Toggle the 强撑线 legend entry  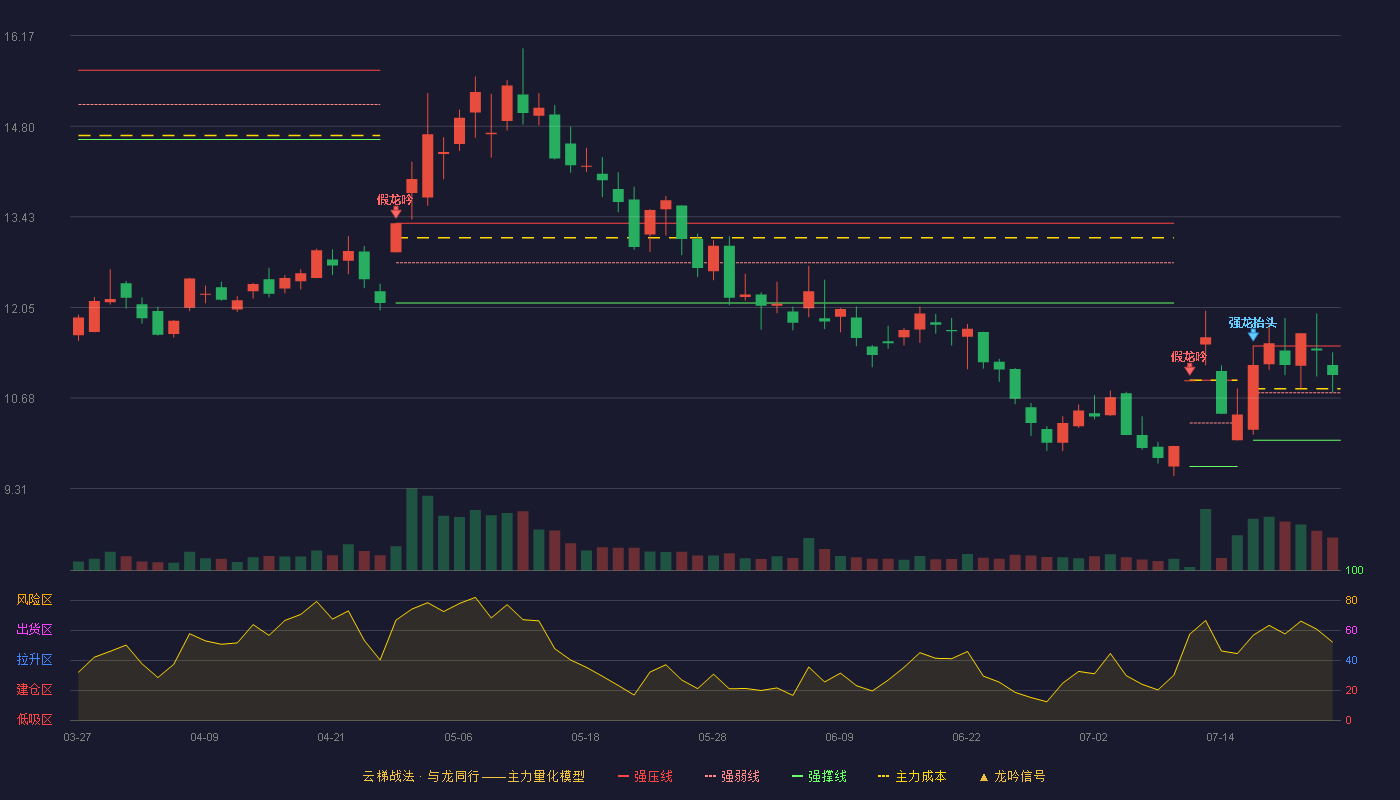819,776
